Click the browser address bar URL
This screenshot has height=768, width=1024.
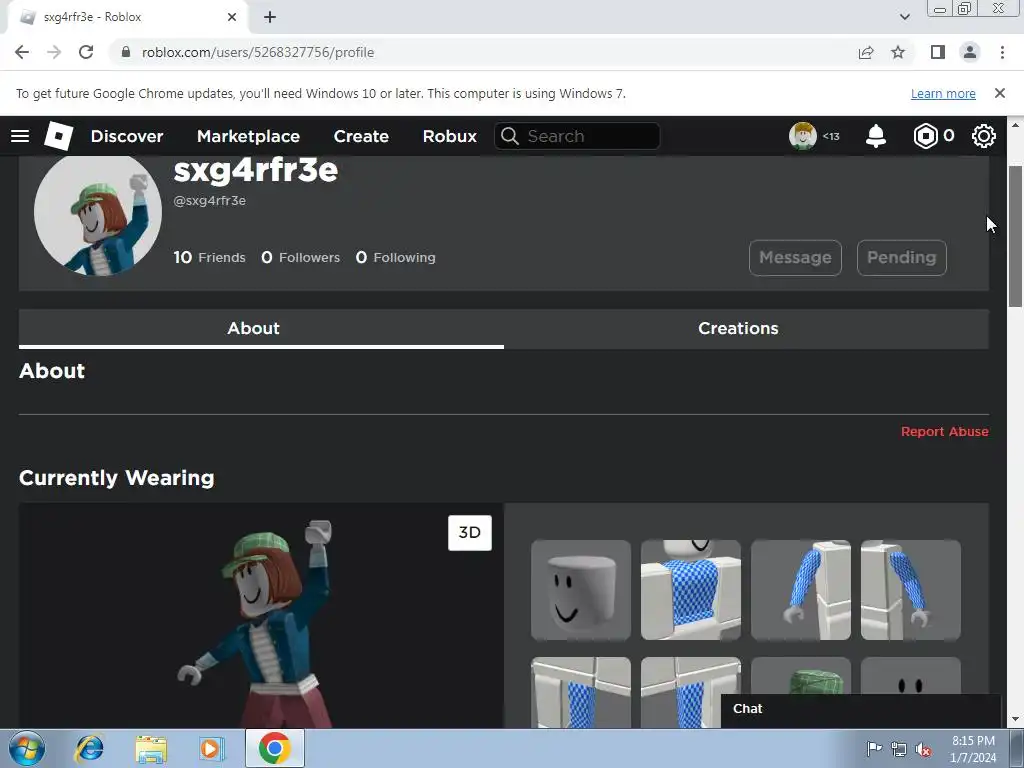click(x=258, y=52)
